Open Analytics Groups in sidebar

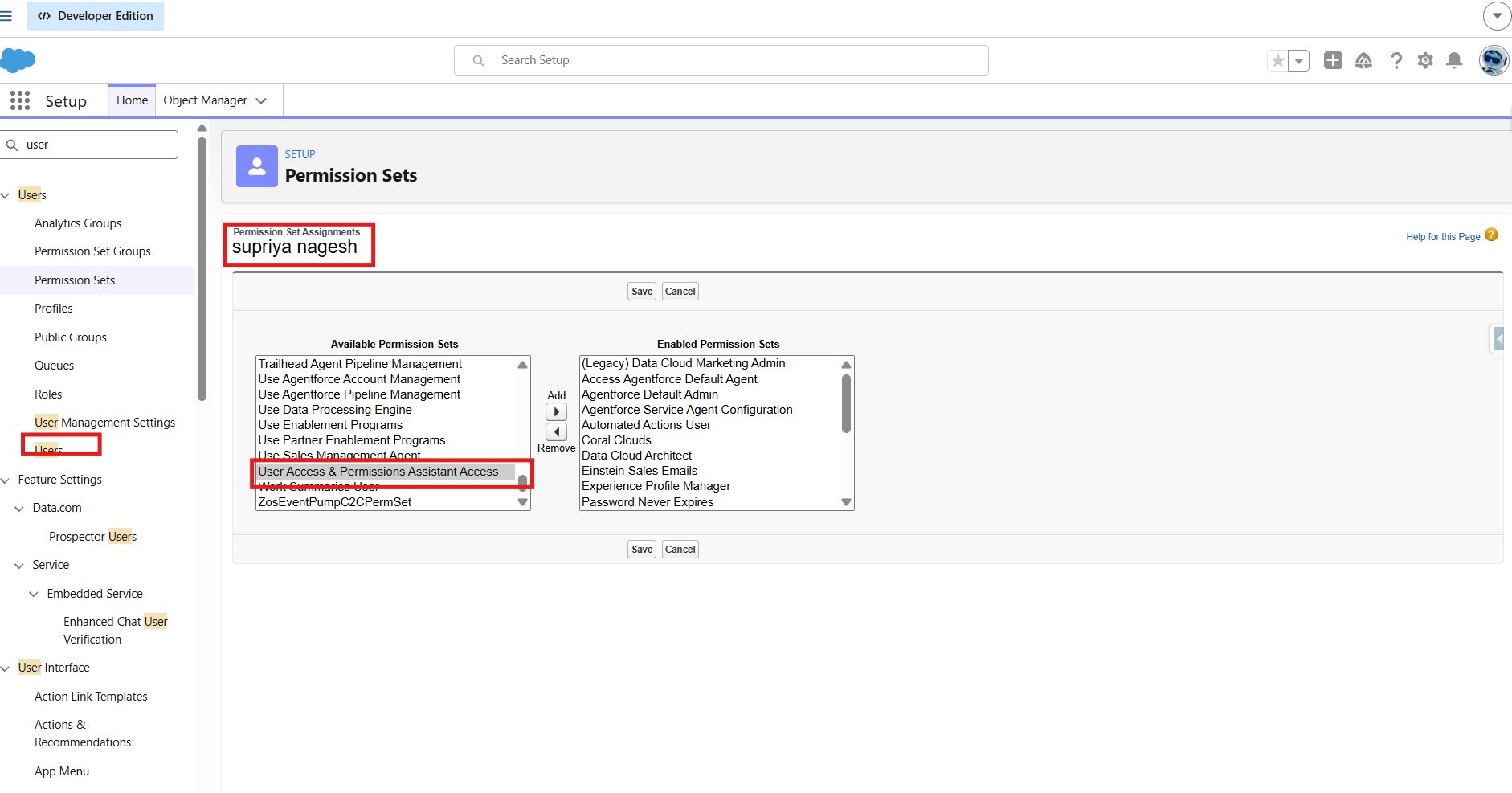pyautogui.click(x=78, y=223)
